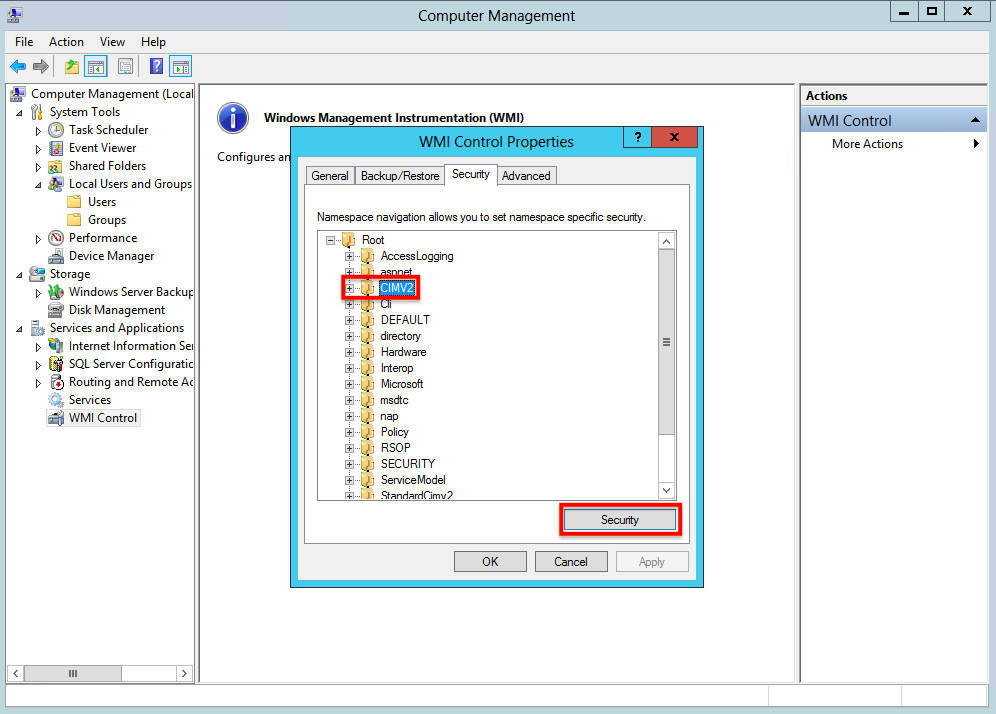Select the Event Viewer icon in tree
The image size is (996, 714).
pos(57,148)
